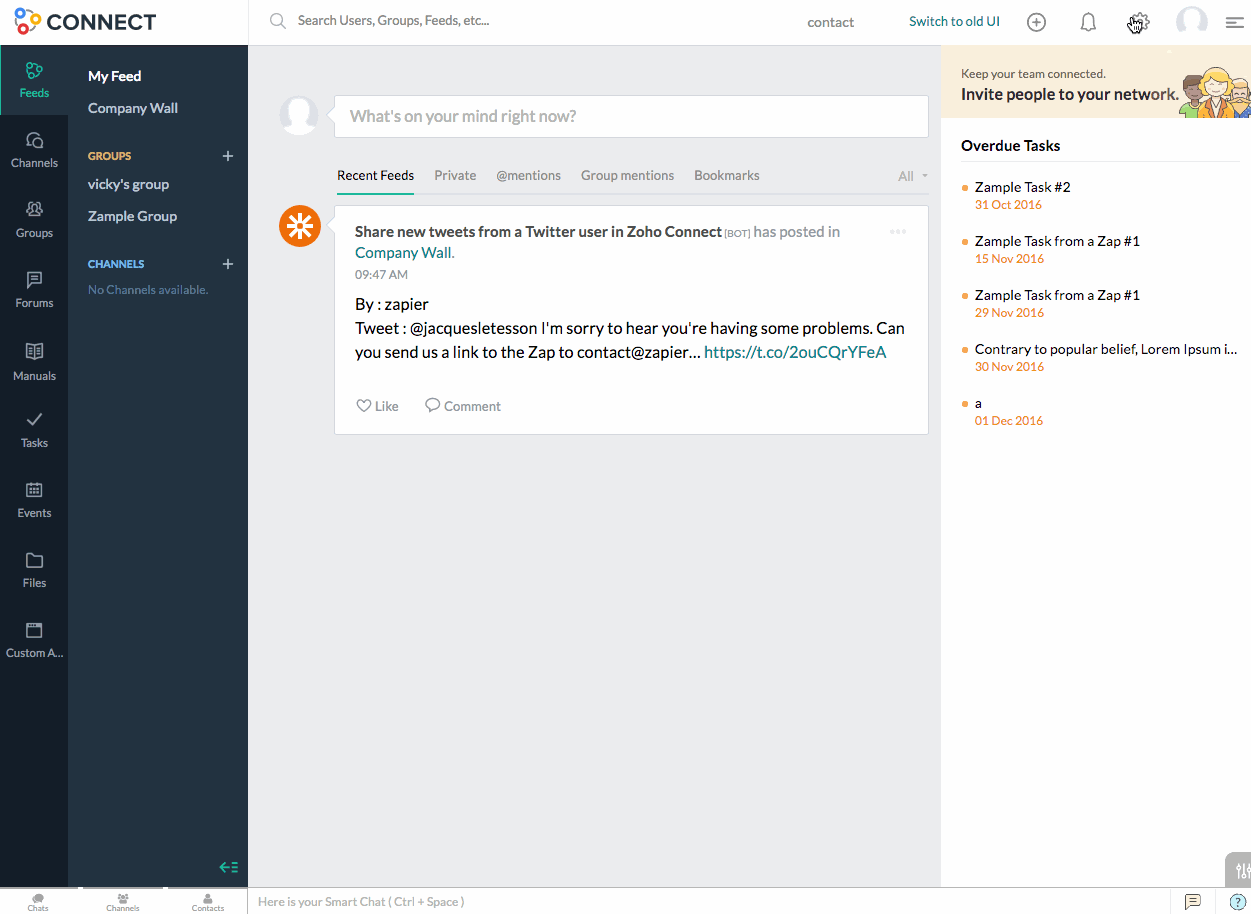Open overdue task named a

978,403
